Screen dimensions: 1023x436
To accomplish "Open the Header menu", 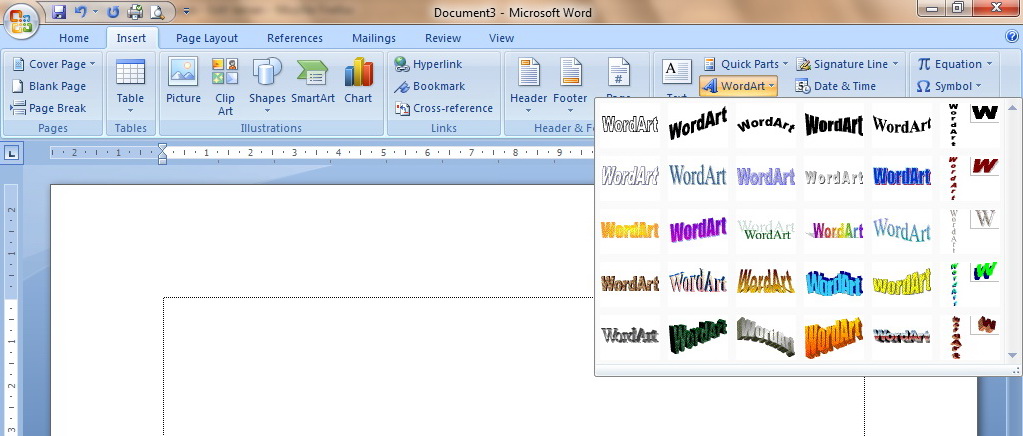I will point(528,86).
